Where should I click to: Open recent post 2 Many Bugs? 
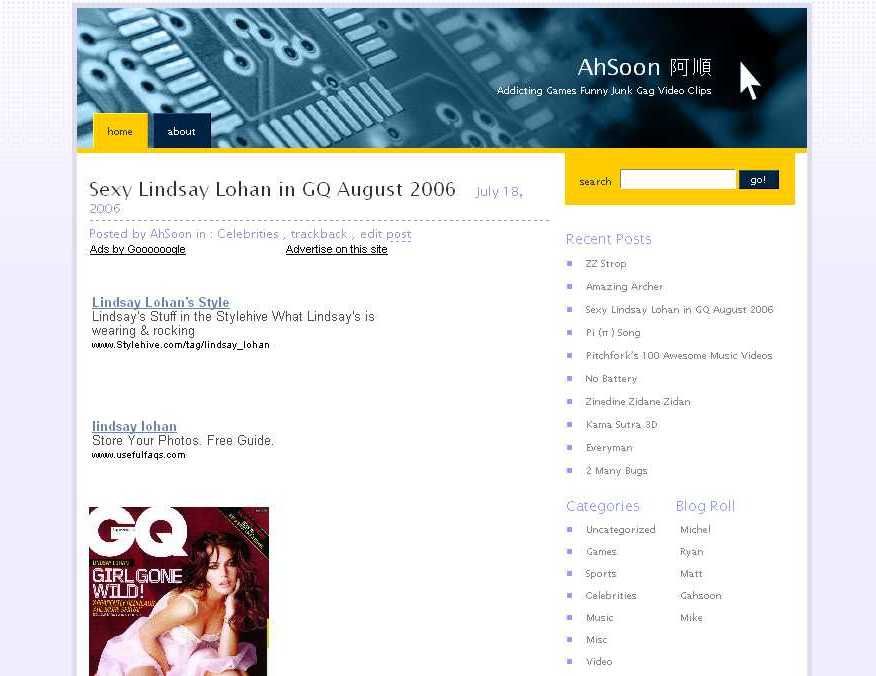616,470
